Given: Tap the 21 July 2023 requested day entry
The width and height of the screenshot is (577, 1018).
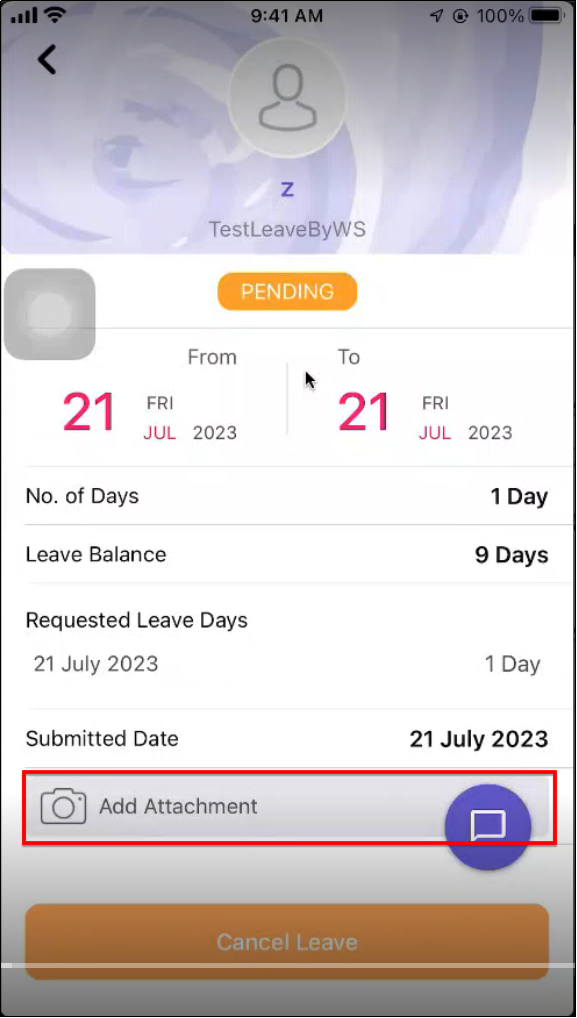Looking at the screenshot, I should pos(287,664).
